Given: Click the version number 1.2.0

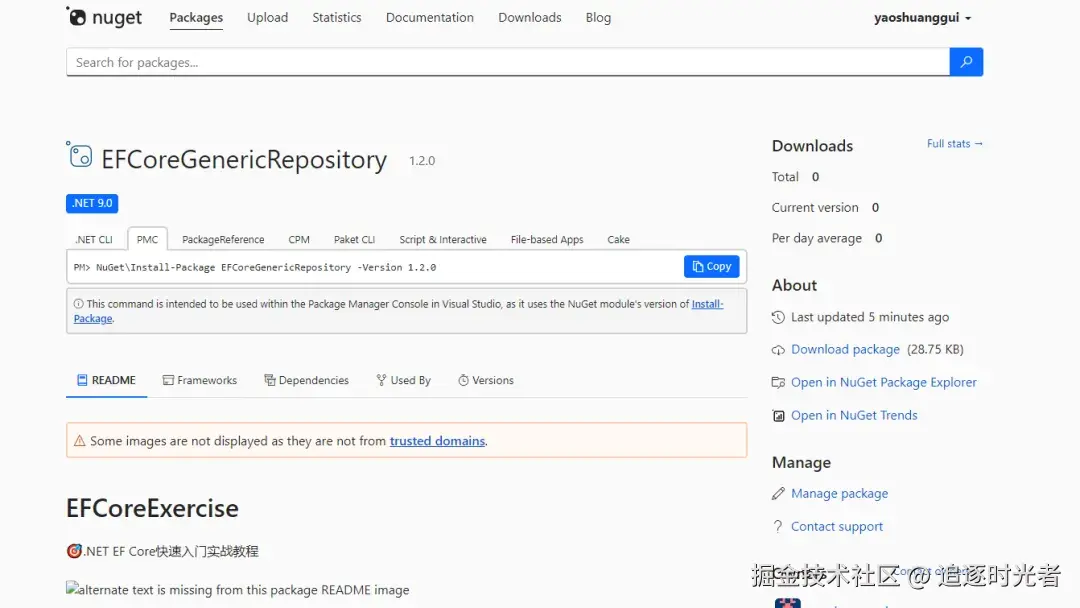Looking at the screenshot, I should [x=422, y=160].
